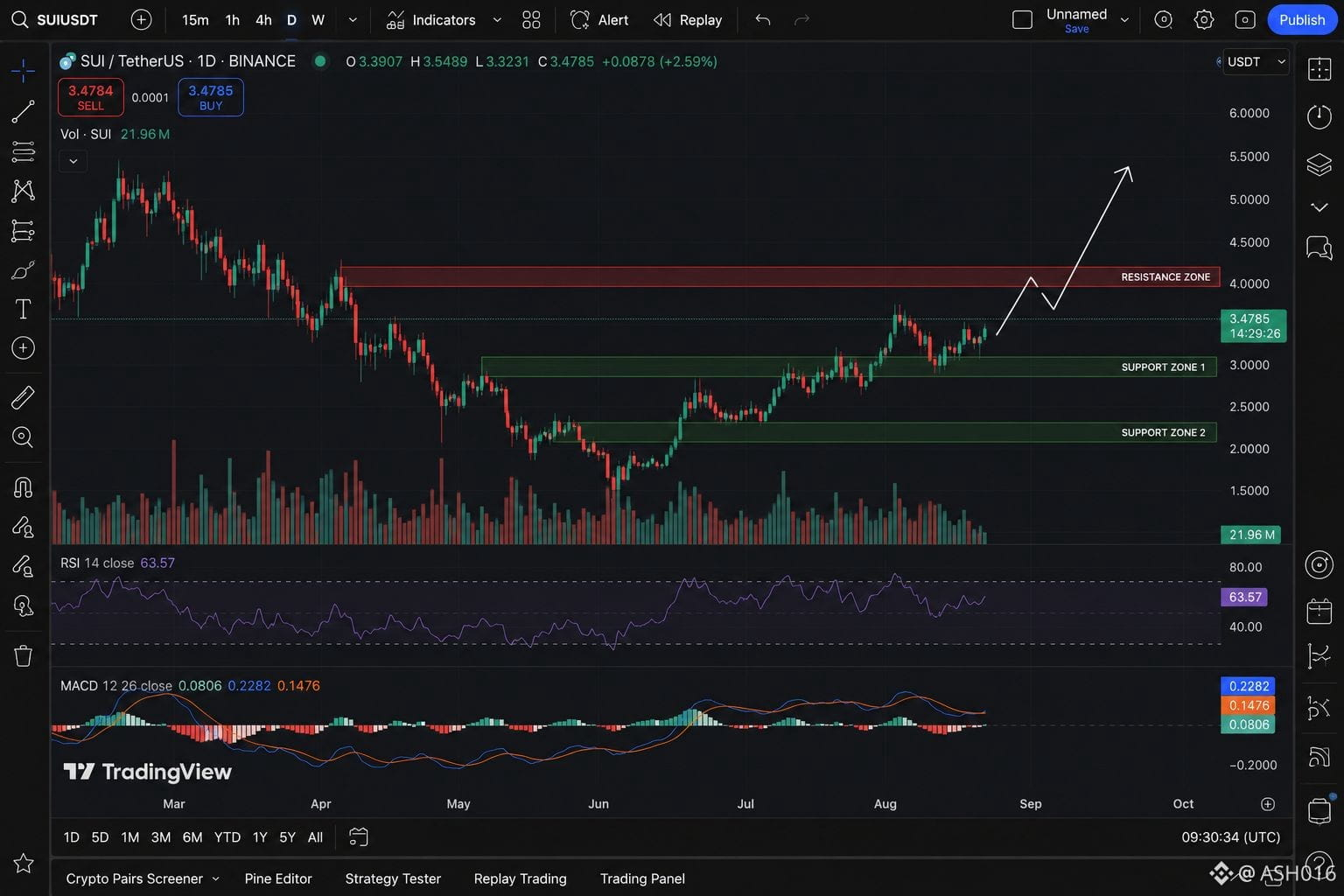Open the watchlist and details panel

[x=1319, y=69]
